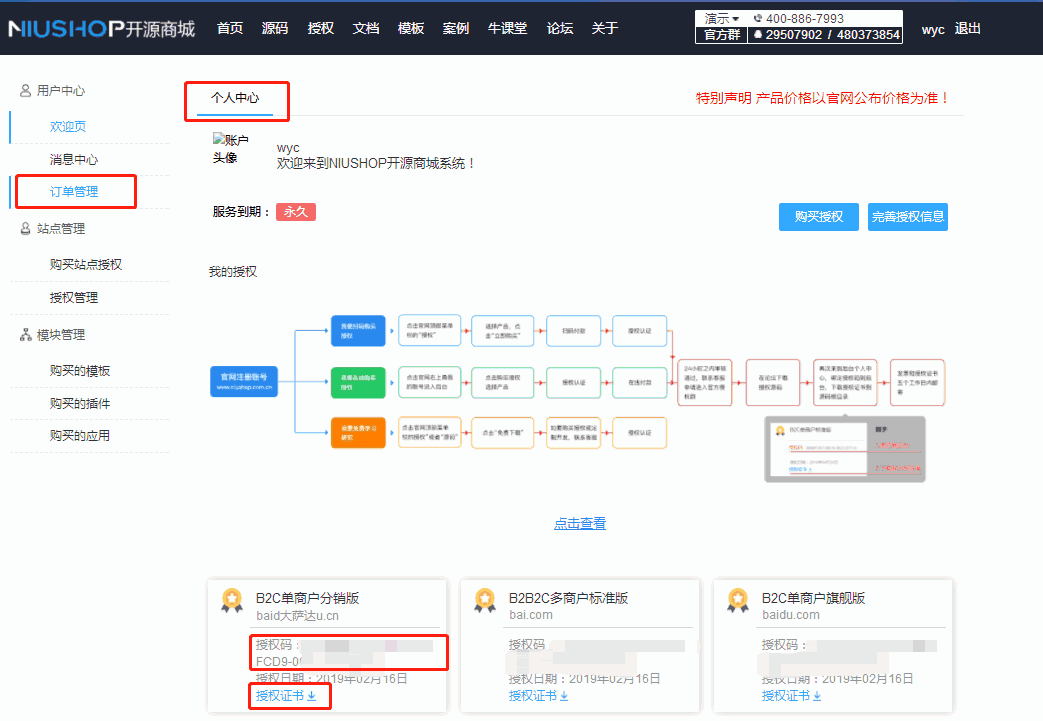Screen dimensions: 1043x721
Task: Download 授权证书 for B2C单商户旗舰版
Action: pos(792,696)
